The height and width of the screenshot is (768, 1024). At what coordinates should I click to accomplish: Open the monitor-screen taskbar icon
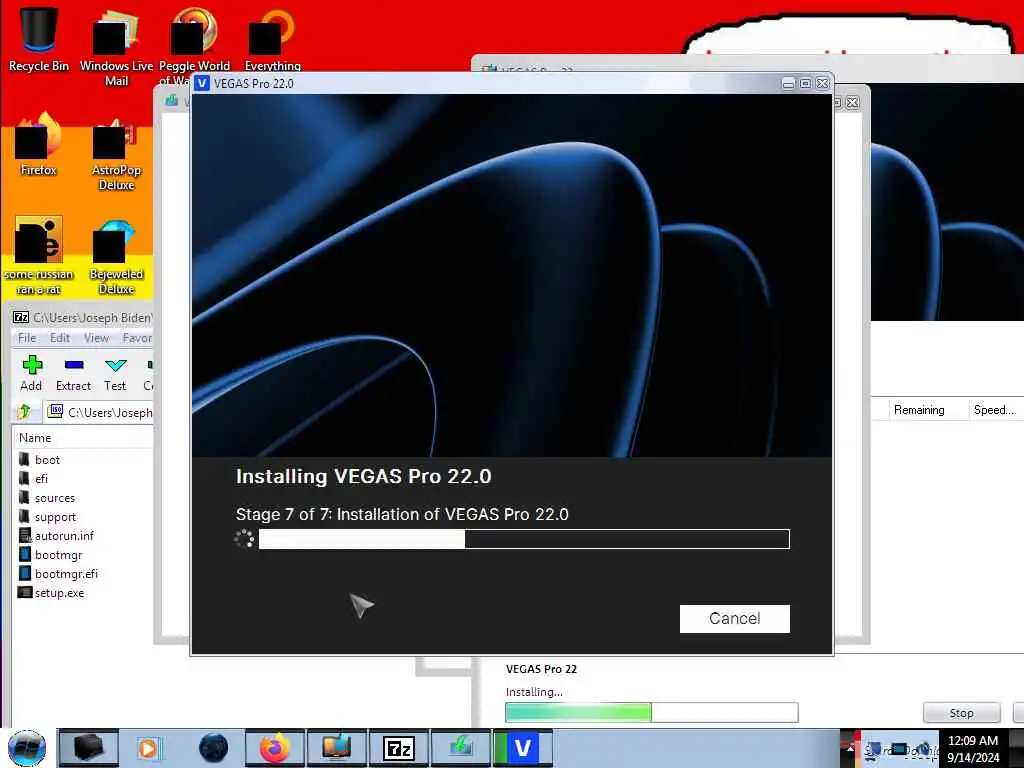336,748
